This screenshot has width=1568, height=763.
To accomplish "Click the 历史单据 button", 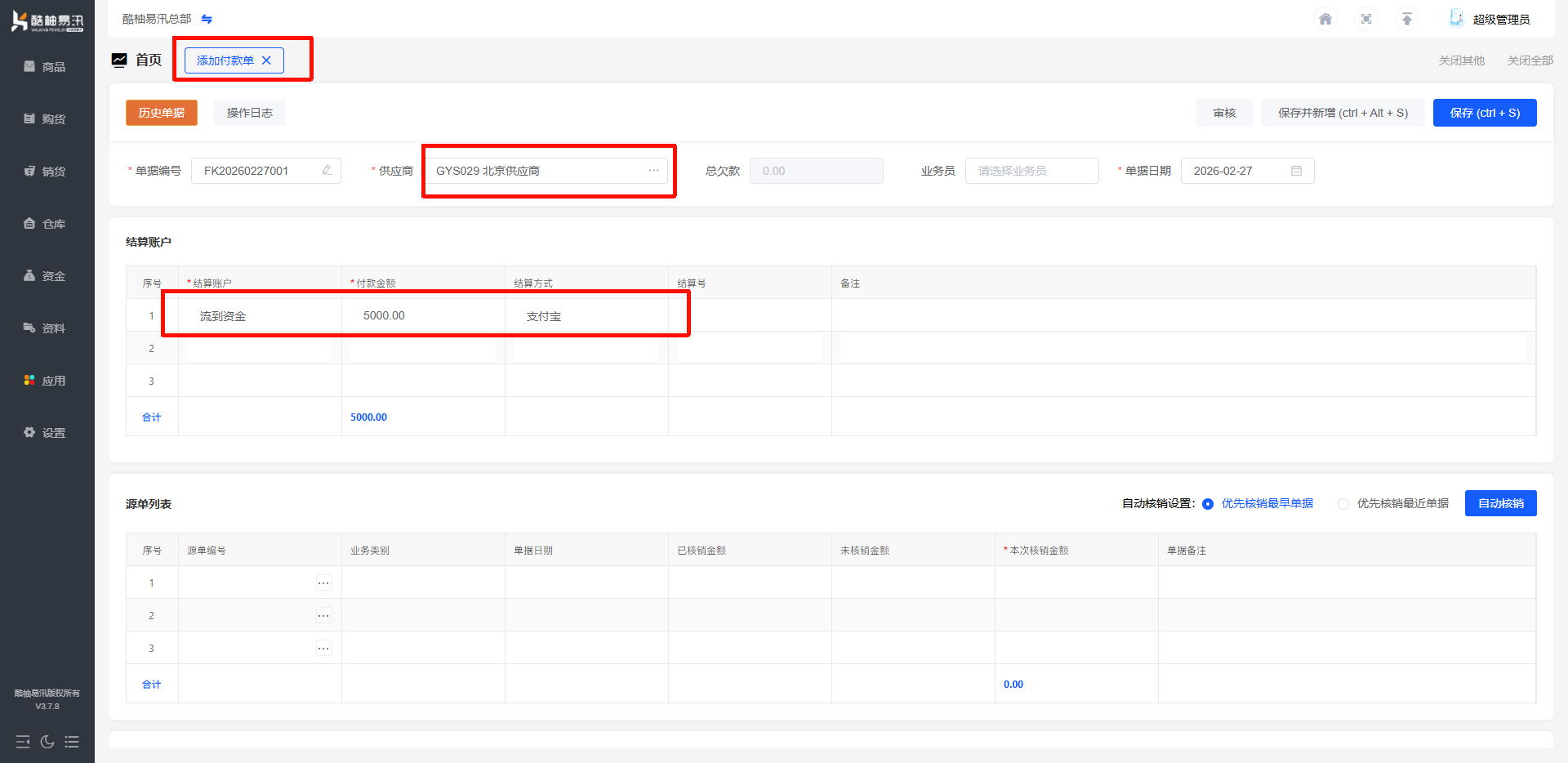I will click(x=162, y=113).
